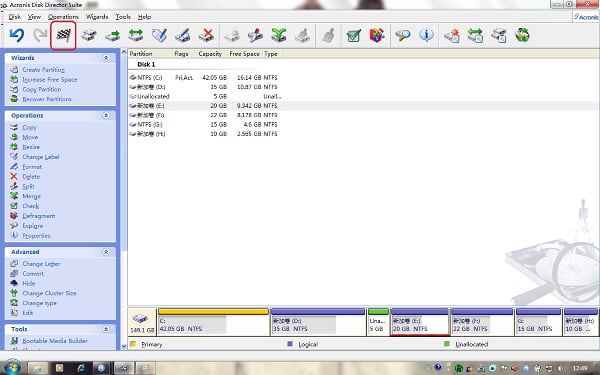Collapse the Operations sidebar panel
Viewport: 600px width, 375px height.
106,115
